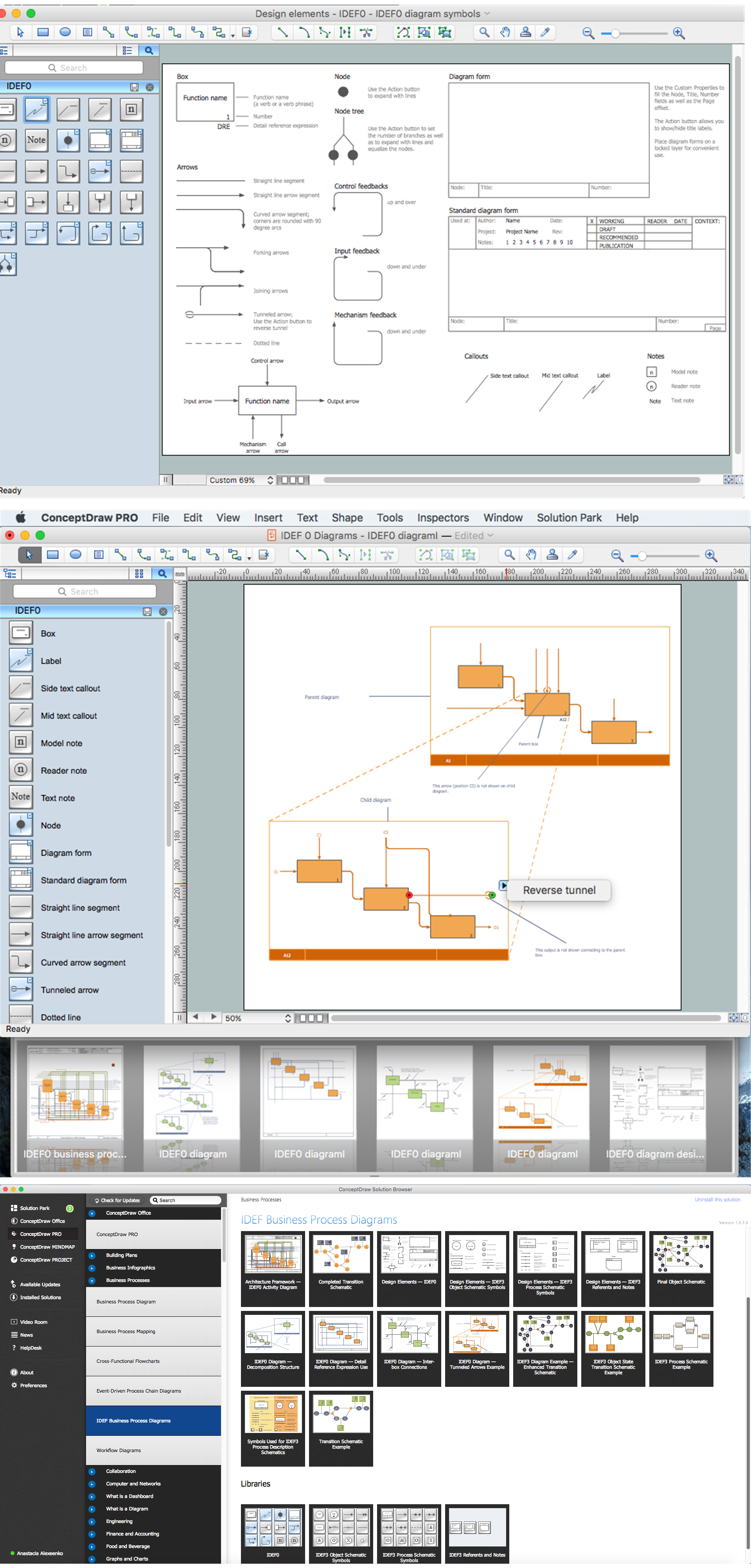Open the middle window zoom percentage stepper at 50%
The height and width of the screenshot is (1568, 751).
288,1018
